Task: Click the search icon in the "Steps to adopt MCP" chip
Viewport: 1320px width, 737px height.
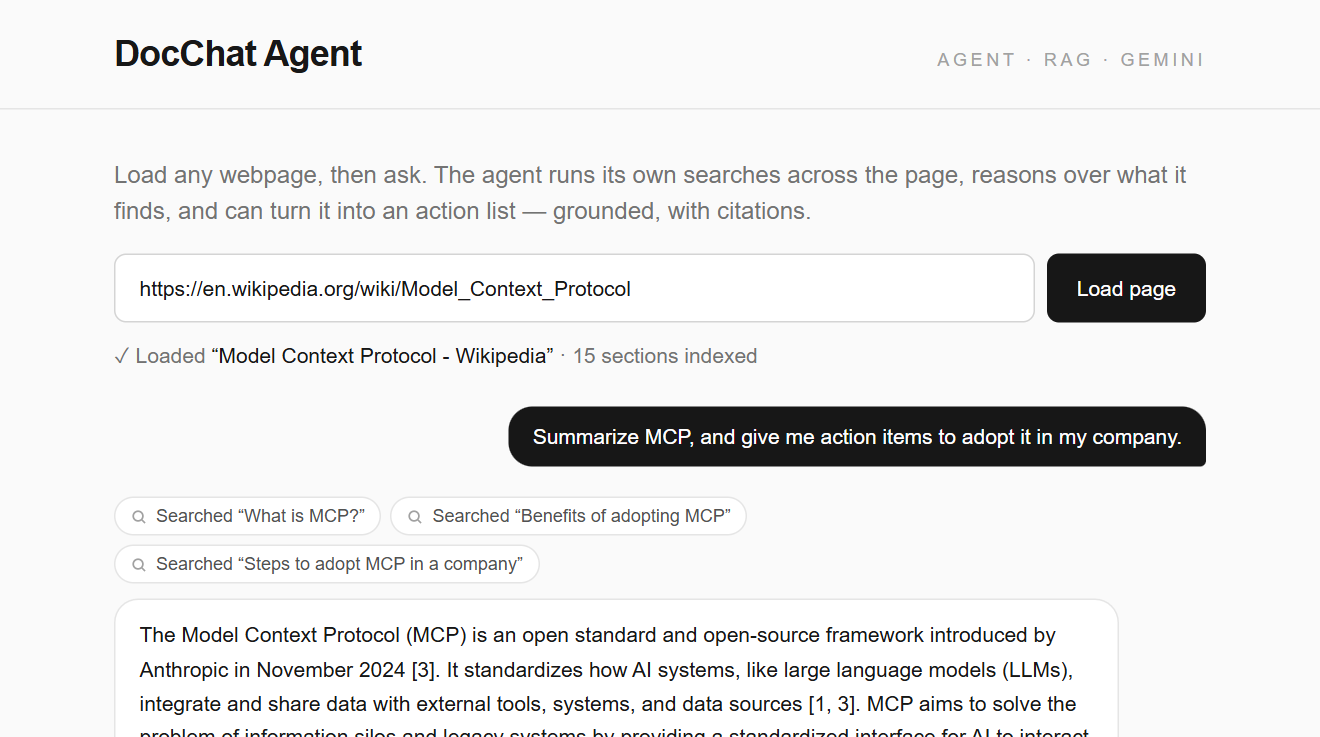Action: point(139,565)
